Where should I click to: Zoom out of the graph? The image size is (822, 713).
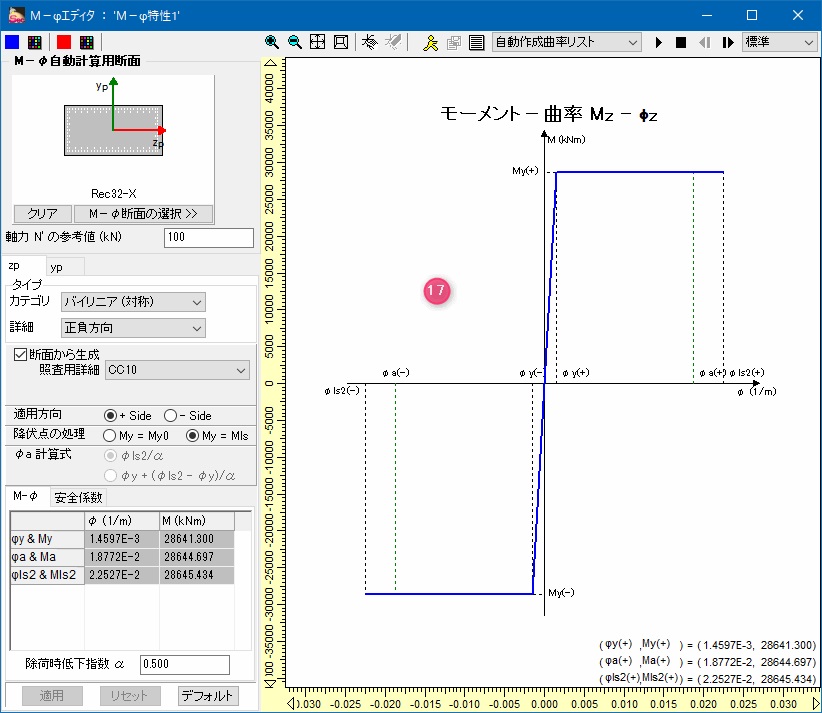pyautogui.click(x=295, y=42)
